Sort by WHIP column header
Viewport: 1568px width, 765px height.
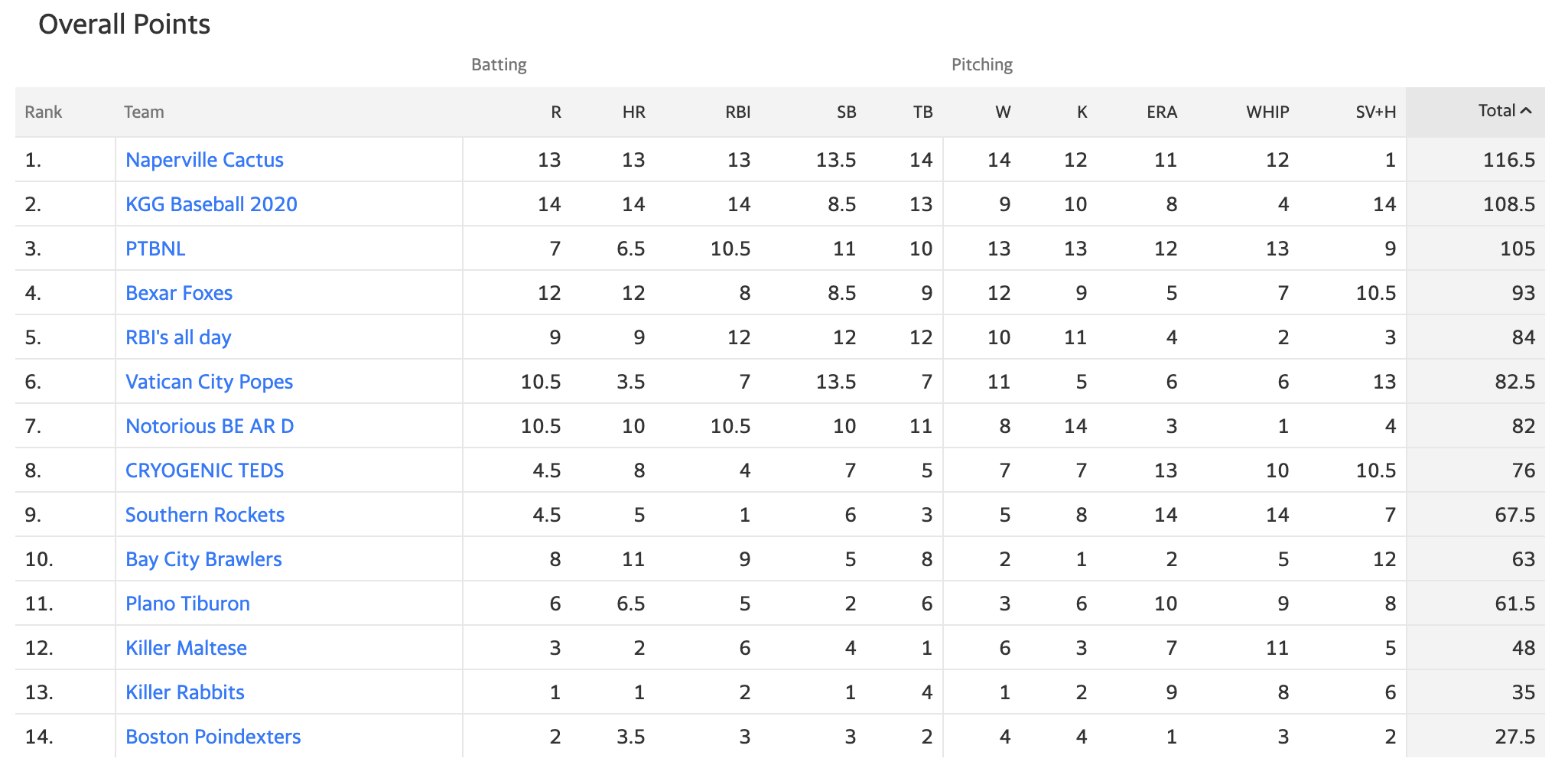click(x=1267, y=112)
